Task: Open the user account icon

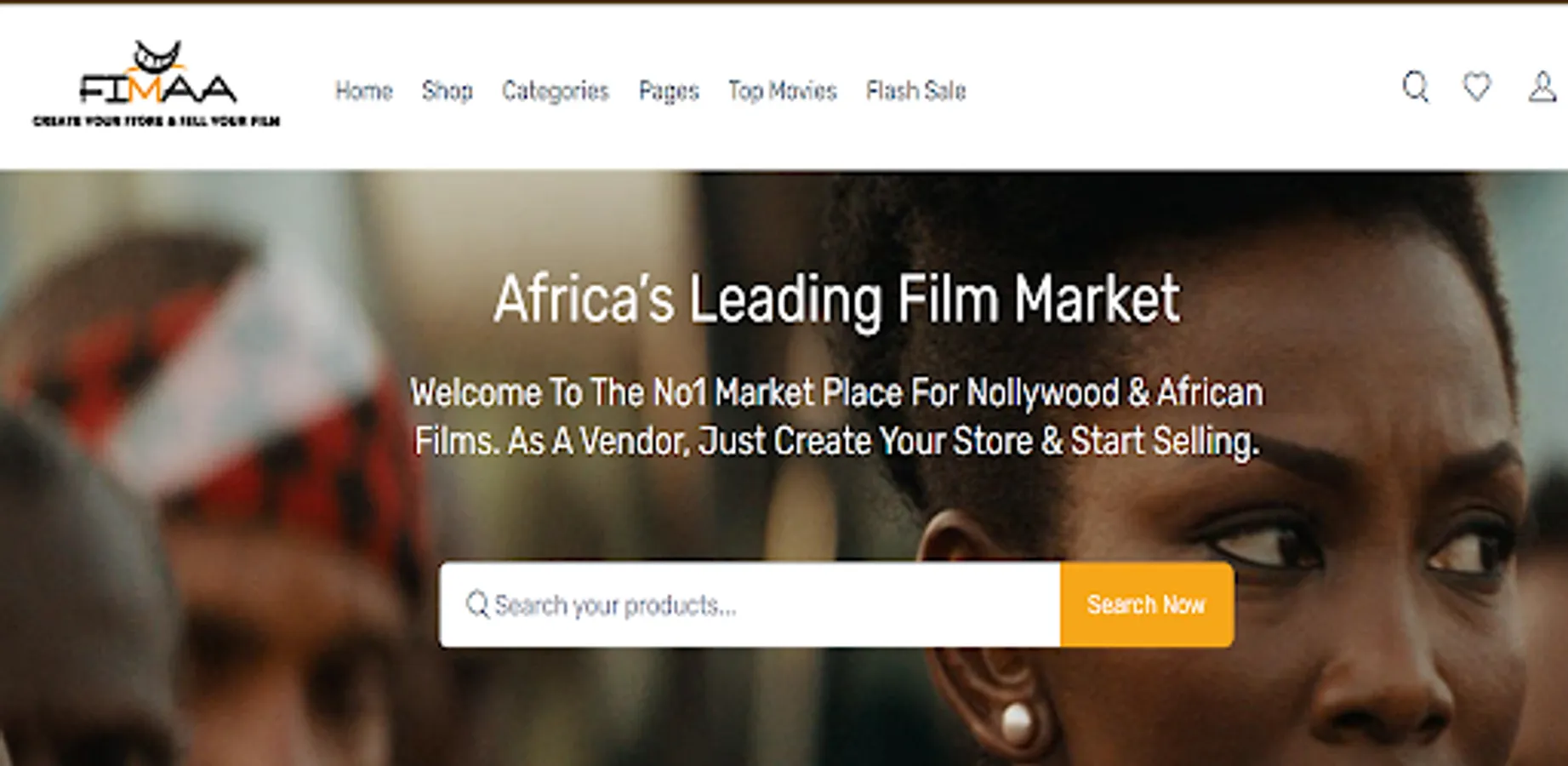Action: pyautogui.click(x=1542, y=87)
